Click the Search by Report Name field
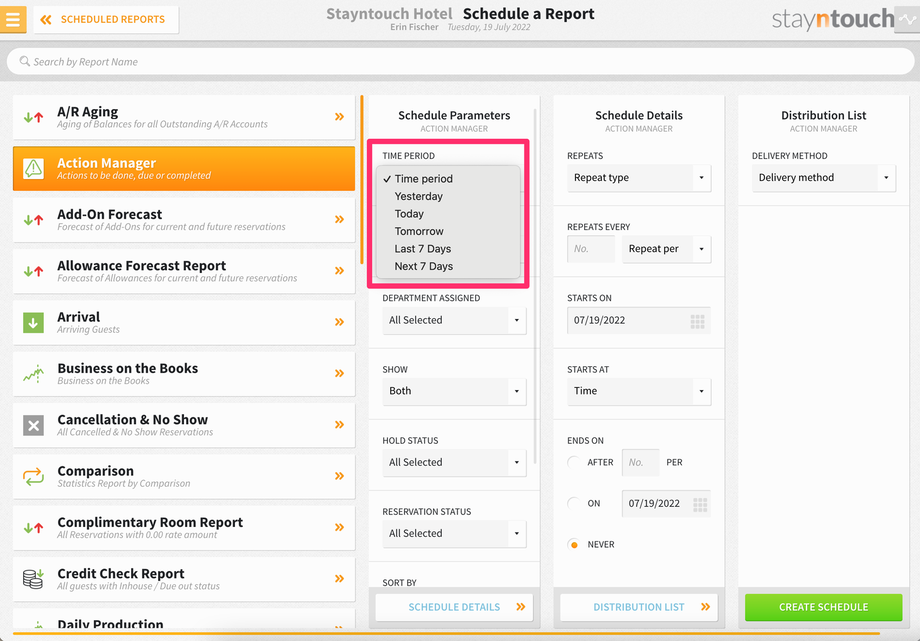Screen dimensions: 920x641 point(460,62)
